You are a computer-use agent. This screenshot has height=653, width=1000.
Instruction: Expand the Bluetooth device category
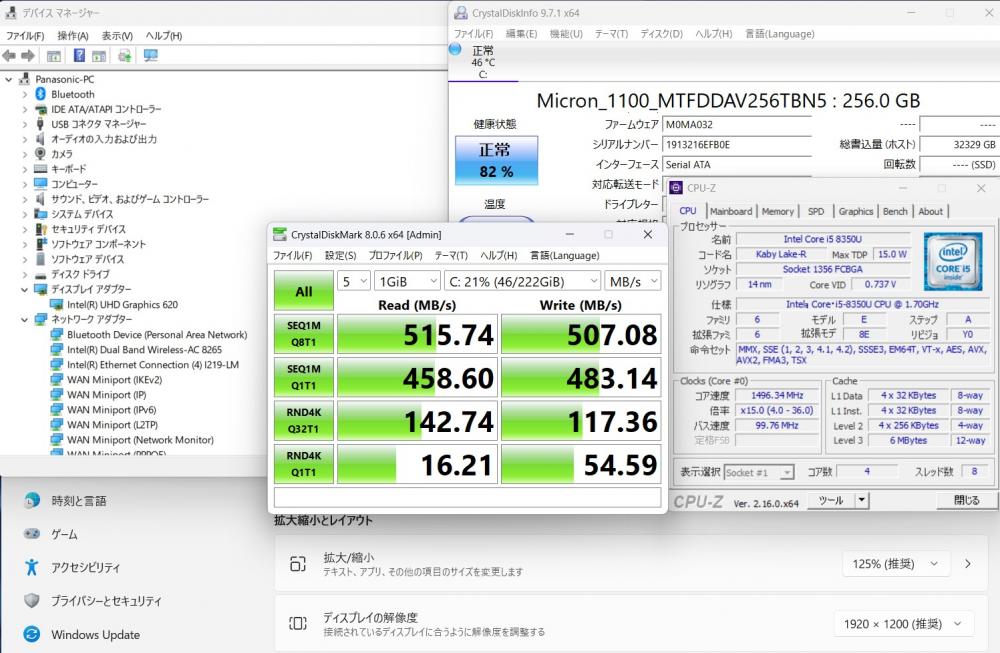point(25,94)
